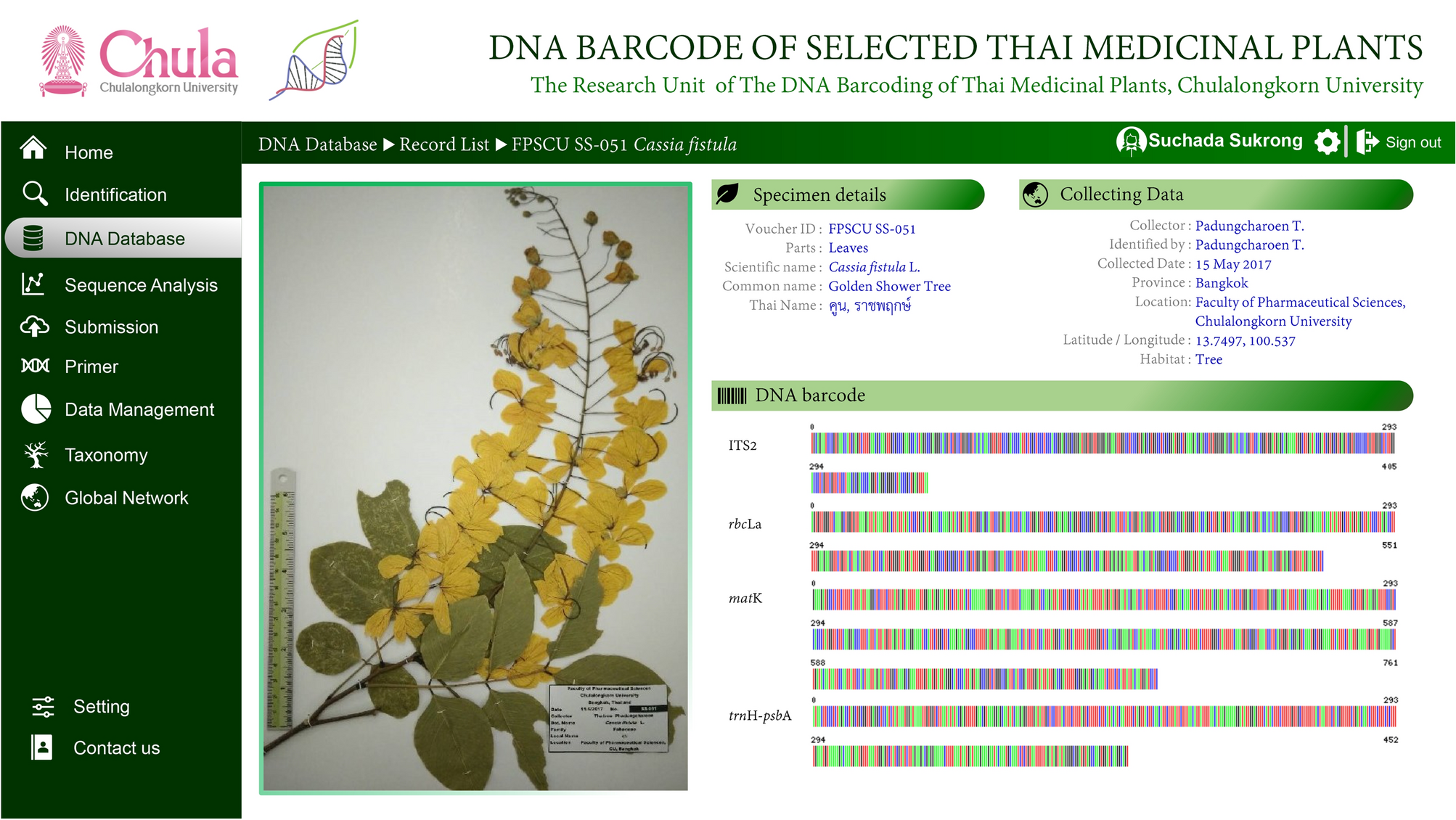Click the first matK barcode strip
Image resolution: width=1456 pixels, height=820 pixels.
[x=1103, y=599]
